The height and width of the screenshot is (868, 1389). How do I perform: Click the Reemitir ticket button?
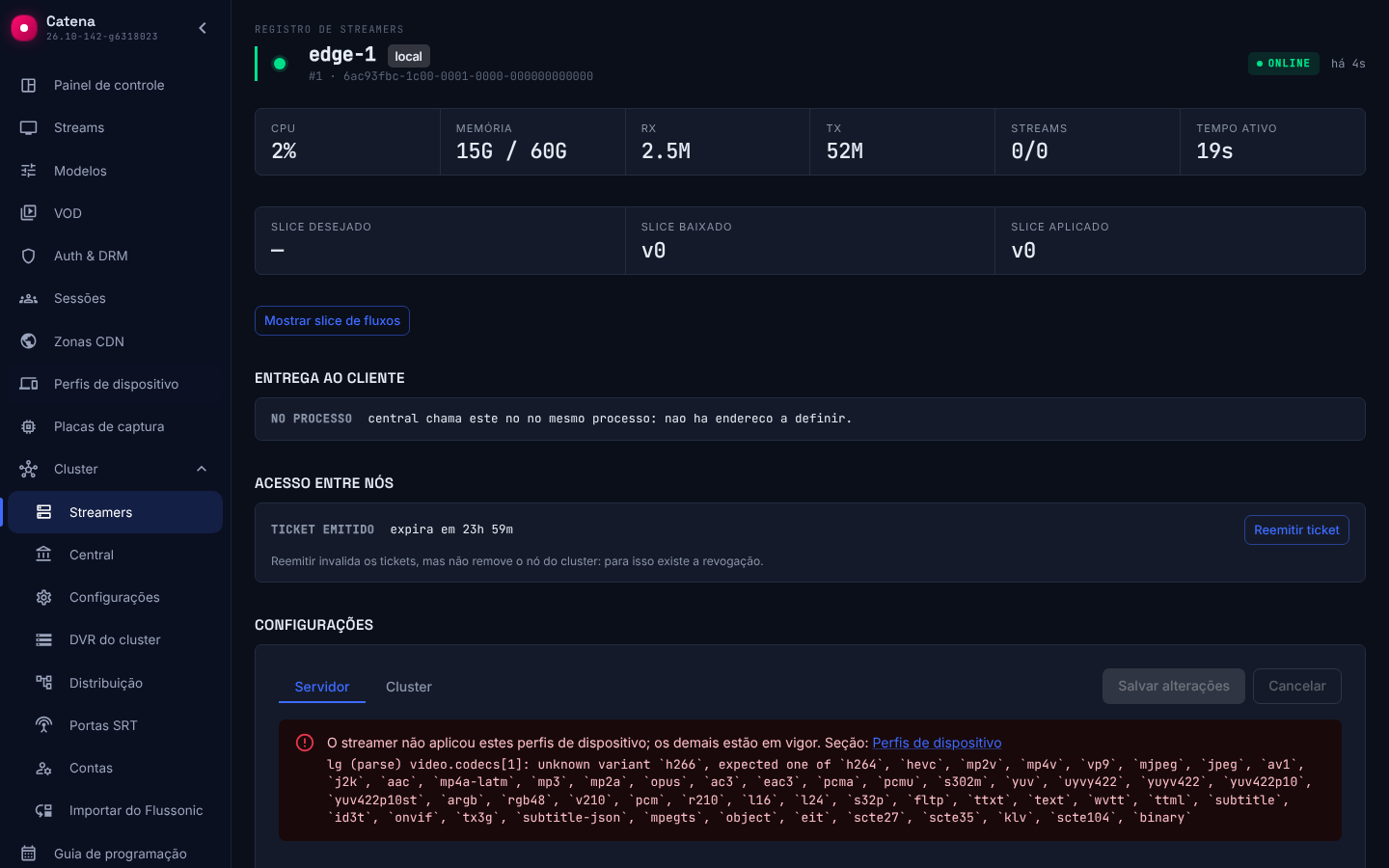click(1296, 529)
